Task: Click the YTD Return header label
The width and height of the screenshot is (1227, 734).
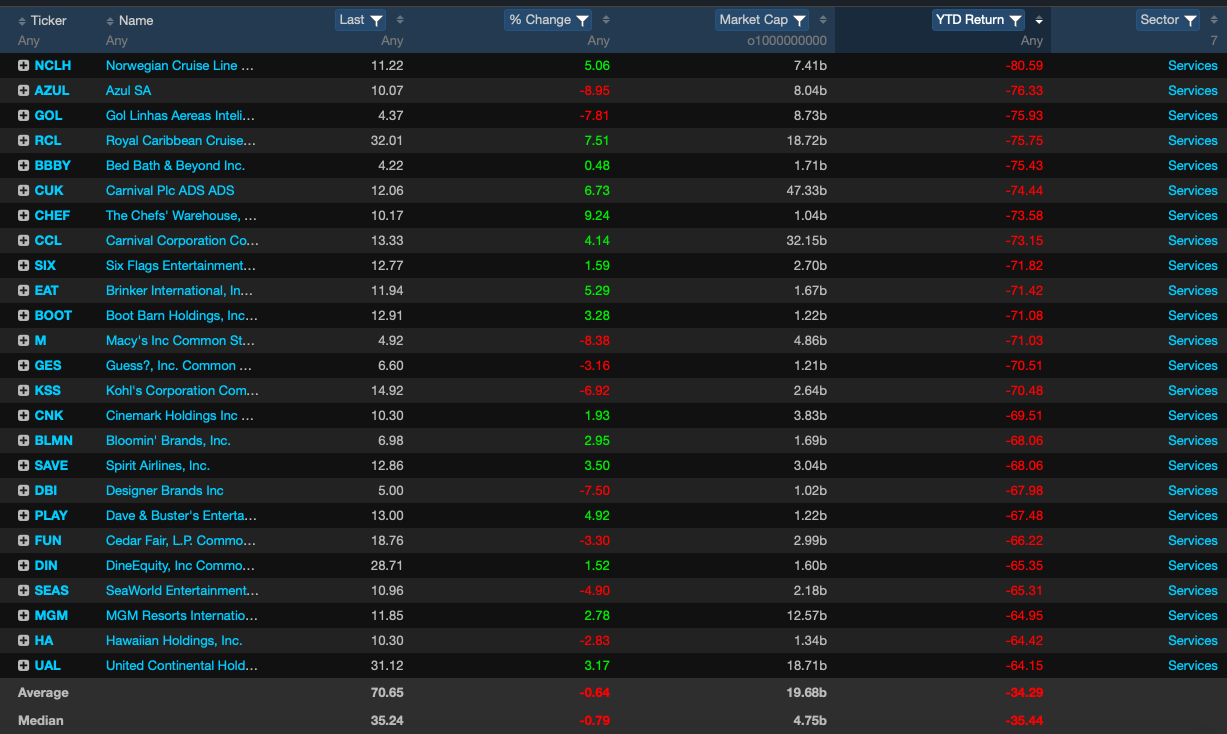Action: 970,20
